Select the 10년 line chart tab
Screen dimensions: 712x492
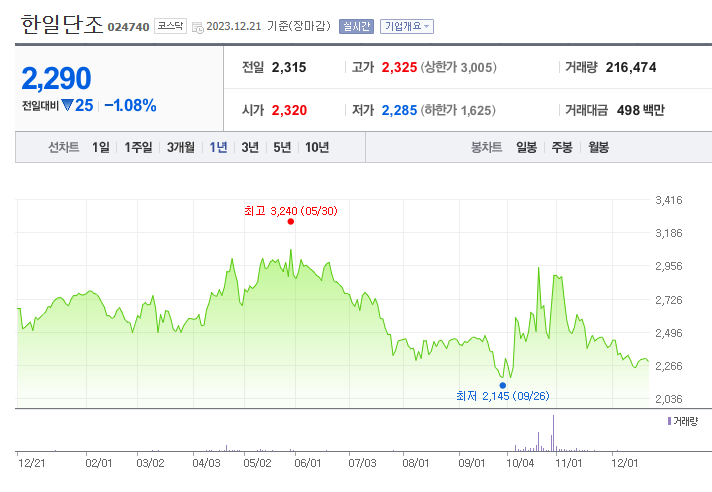[317, 147]
